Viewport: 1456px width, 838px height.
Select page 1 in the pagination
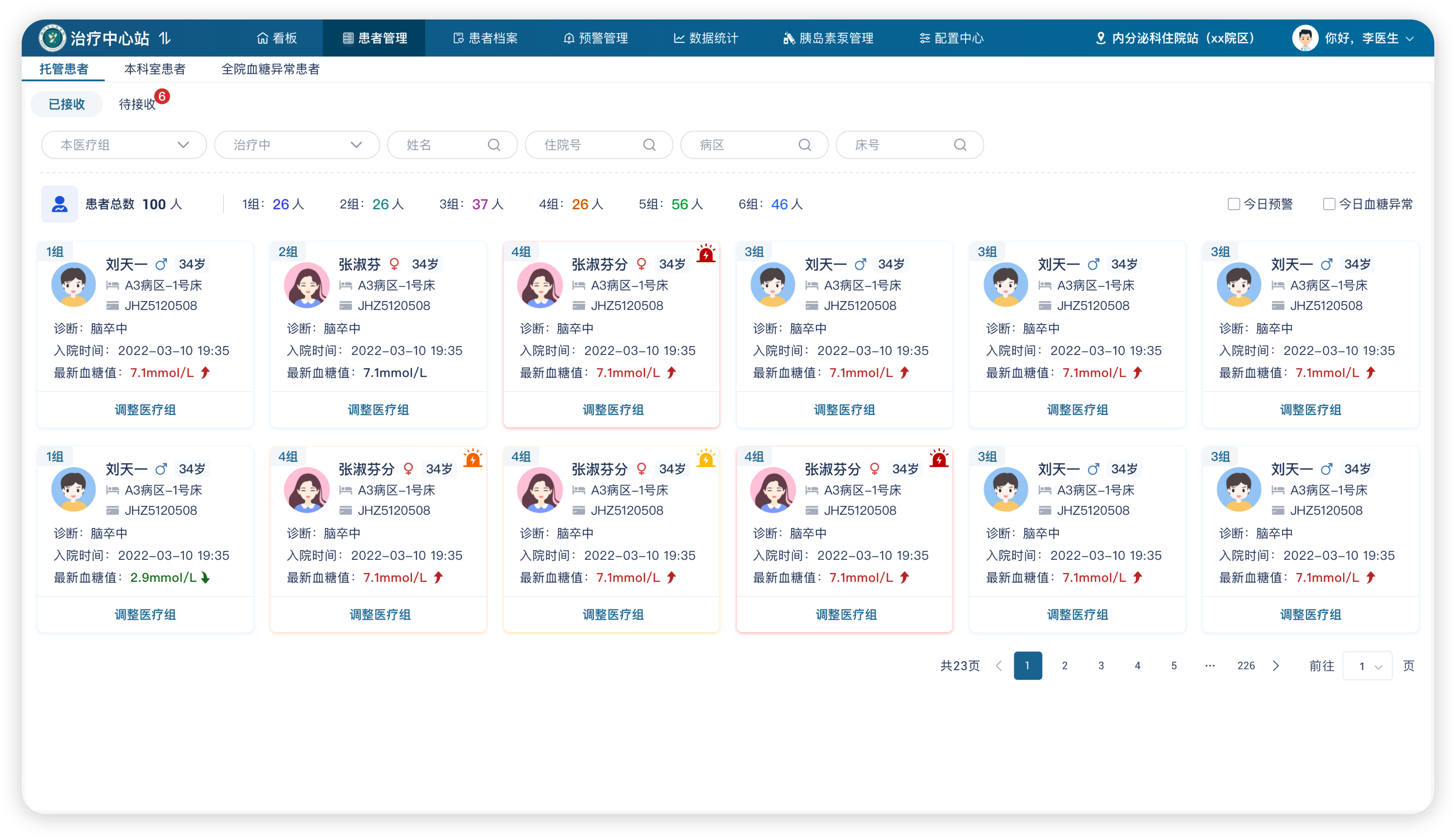[1028, 666]
